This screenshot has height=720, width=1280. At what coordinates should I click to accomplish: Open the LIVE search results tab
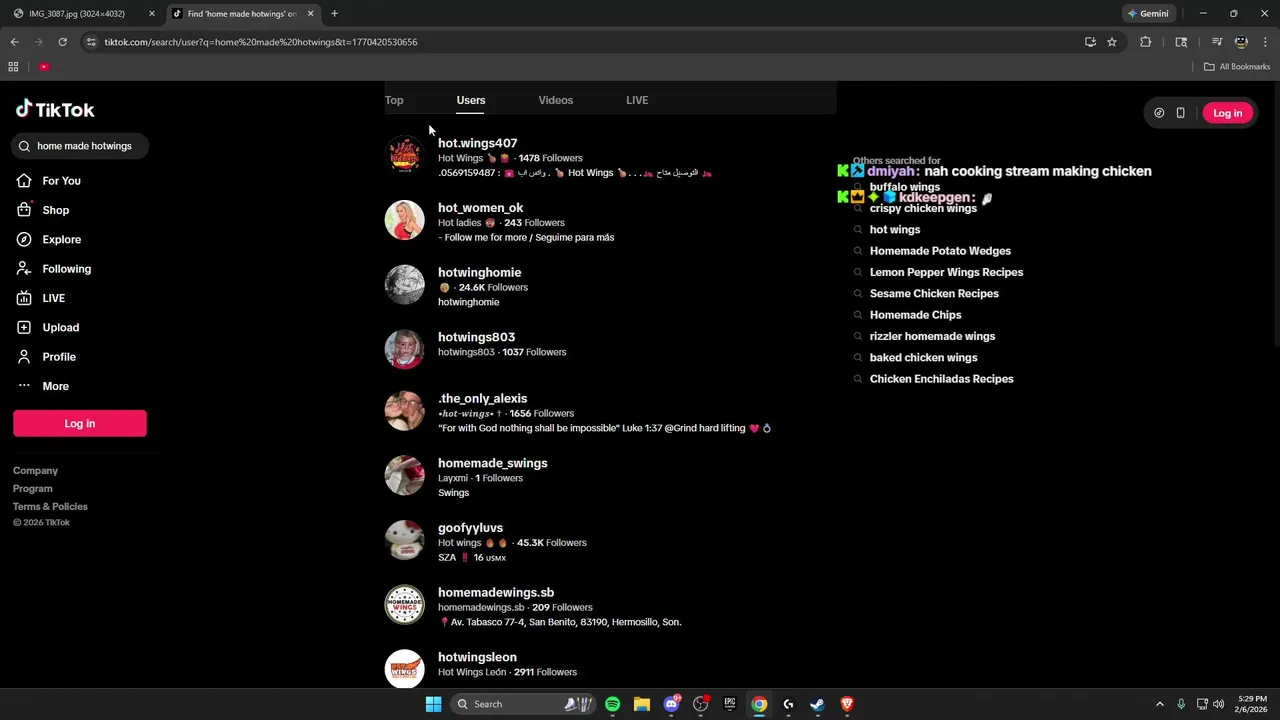click(637, 100)
